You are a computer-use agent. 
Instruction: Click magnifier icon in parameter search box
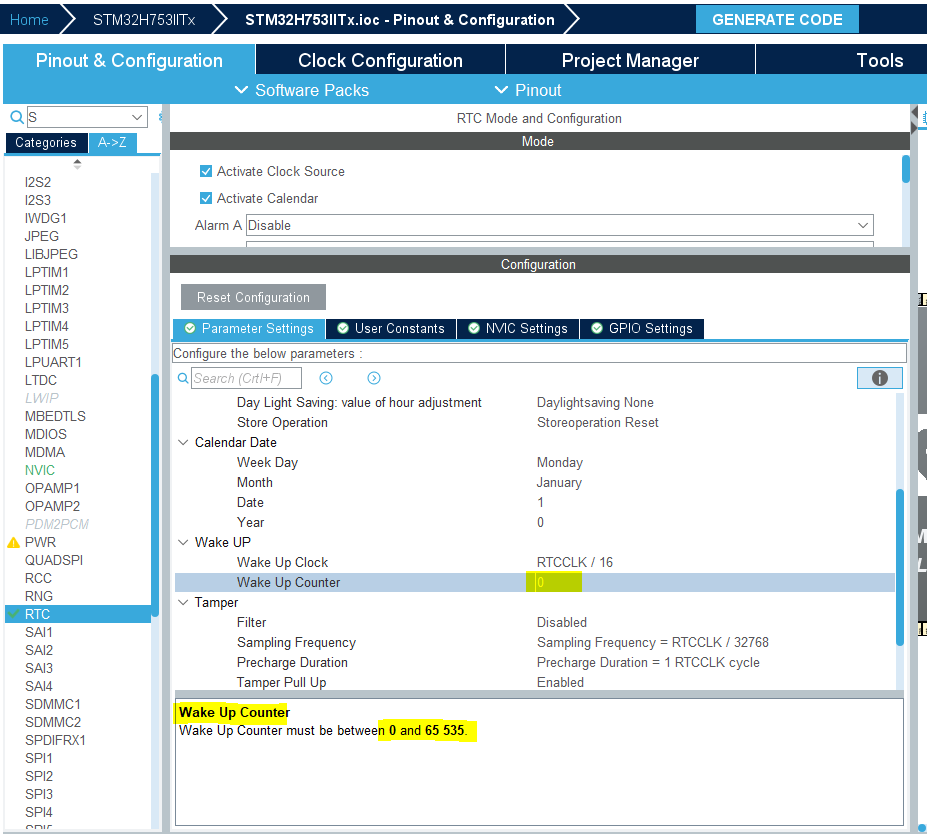183,378
